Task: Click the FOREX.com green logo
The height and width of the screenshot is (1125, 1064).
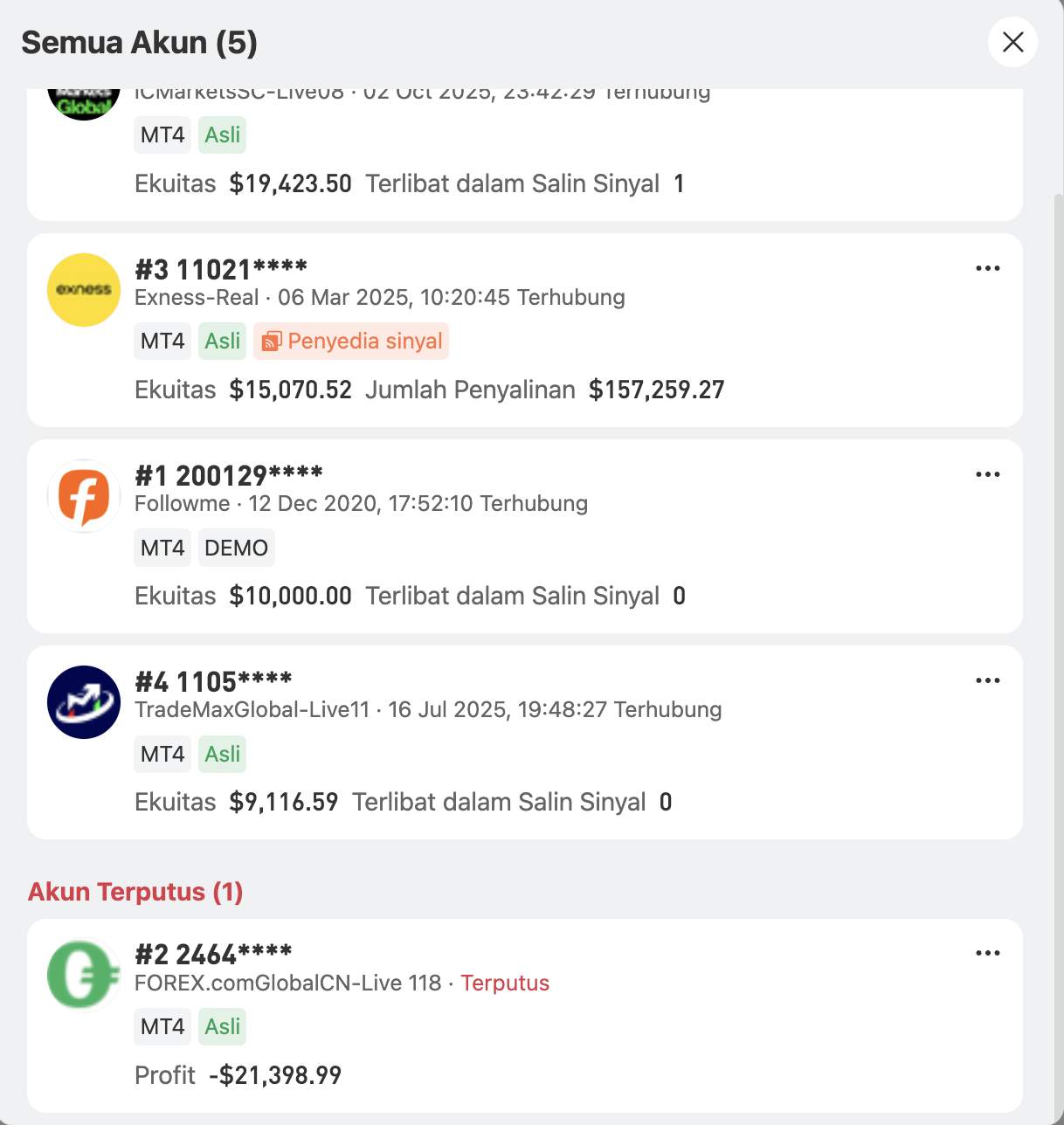Action: pyautogui.click(x=83, y=975)
